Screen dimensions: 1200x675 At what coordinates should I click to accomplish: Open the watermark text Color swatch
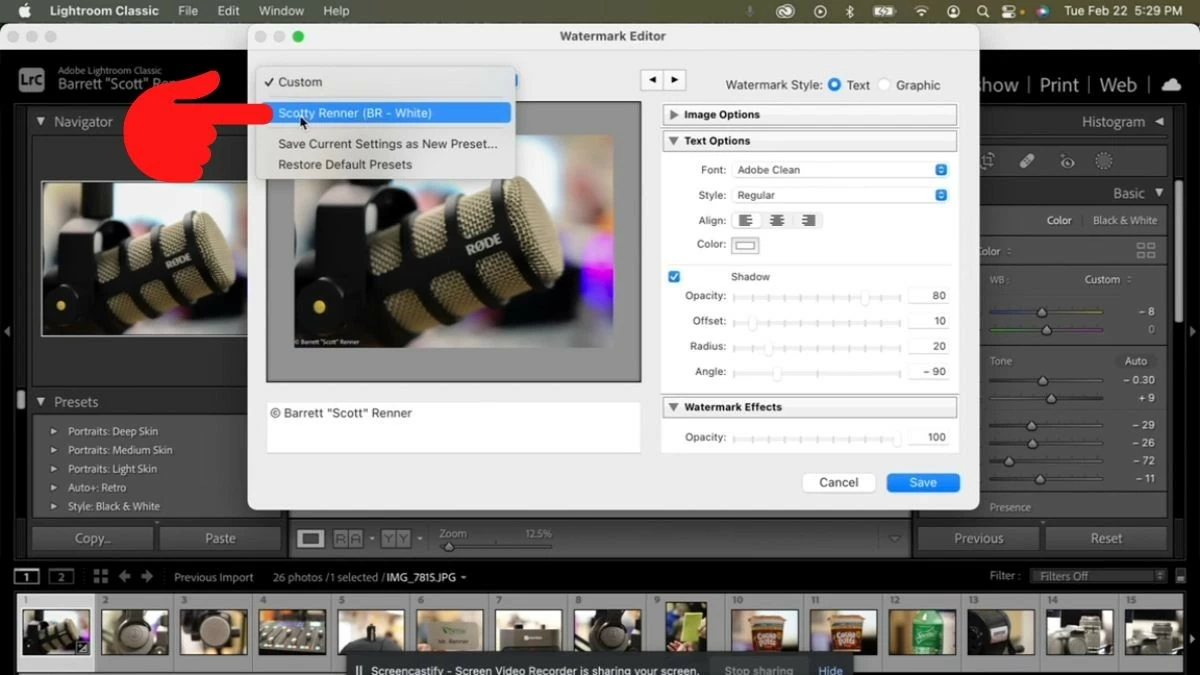(x=744, y=244)
